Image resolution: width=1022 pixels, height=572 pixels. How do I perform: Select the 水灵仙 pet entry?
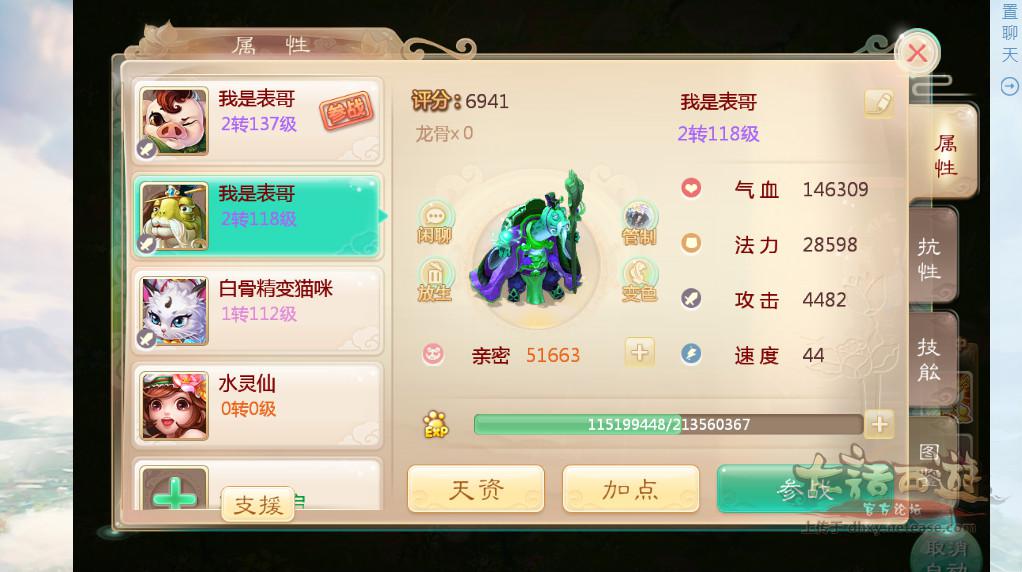(x=258, y=407)
